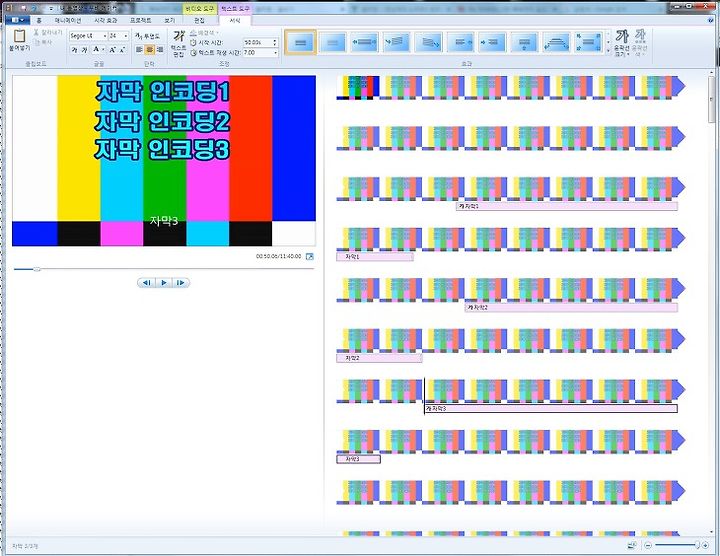Click the storyboard zoom slider

click(x=698, y=545)
